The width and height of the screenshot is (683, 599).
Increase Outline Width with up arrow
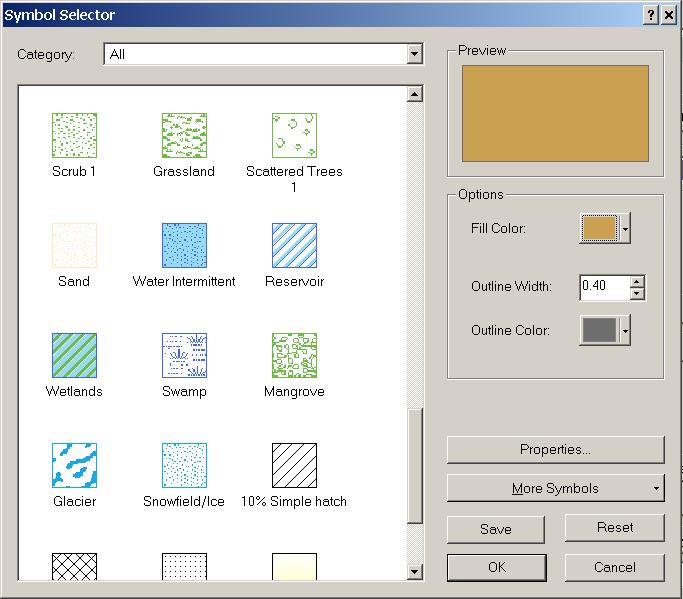click(x=637, y=282)
